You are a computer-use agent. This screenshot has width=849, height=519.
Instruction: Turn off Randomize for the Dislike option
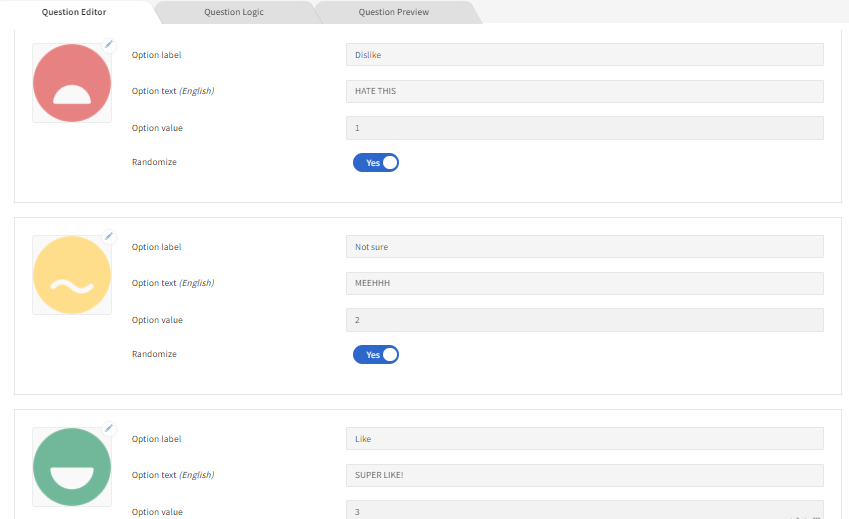(376, 162)
